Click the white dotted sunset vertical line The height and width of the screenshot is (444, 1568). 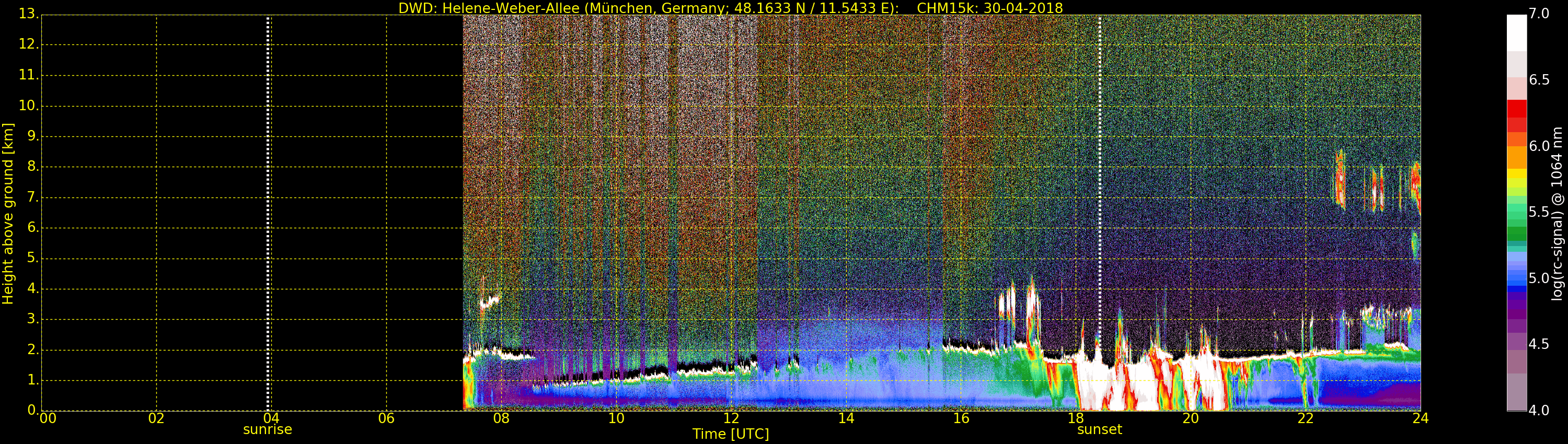1099,182
